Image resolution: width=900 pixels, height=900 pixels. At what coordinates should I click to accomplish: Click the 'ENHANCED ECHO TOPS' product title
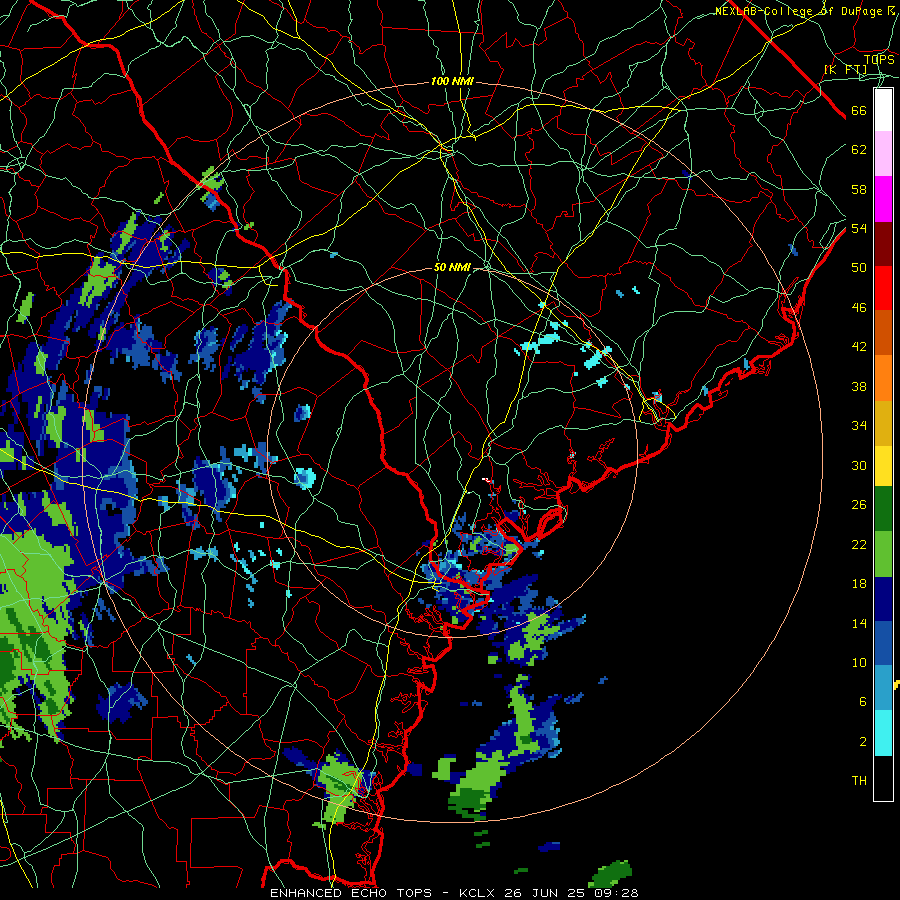[351, 893]
